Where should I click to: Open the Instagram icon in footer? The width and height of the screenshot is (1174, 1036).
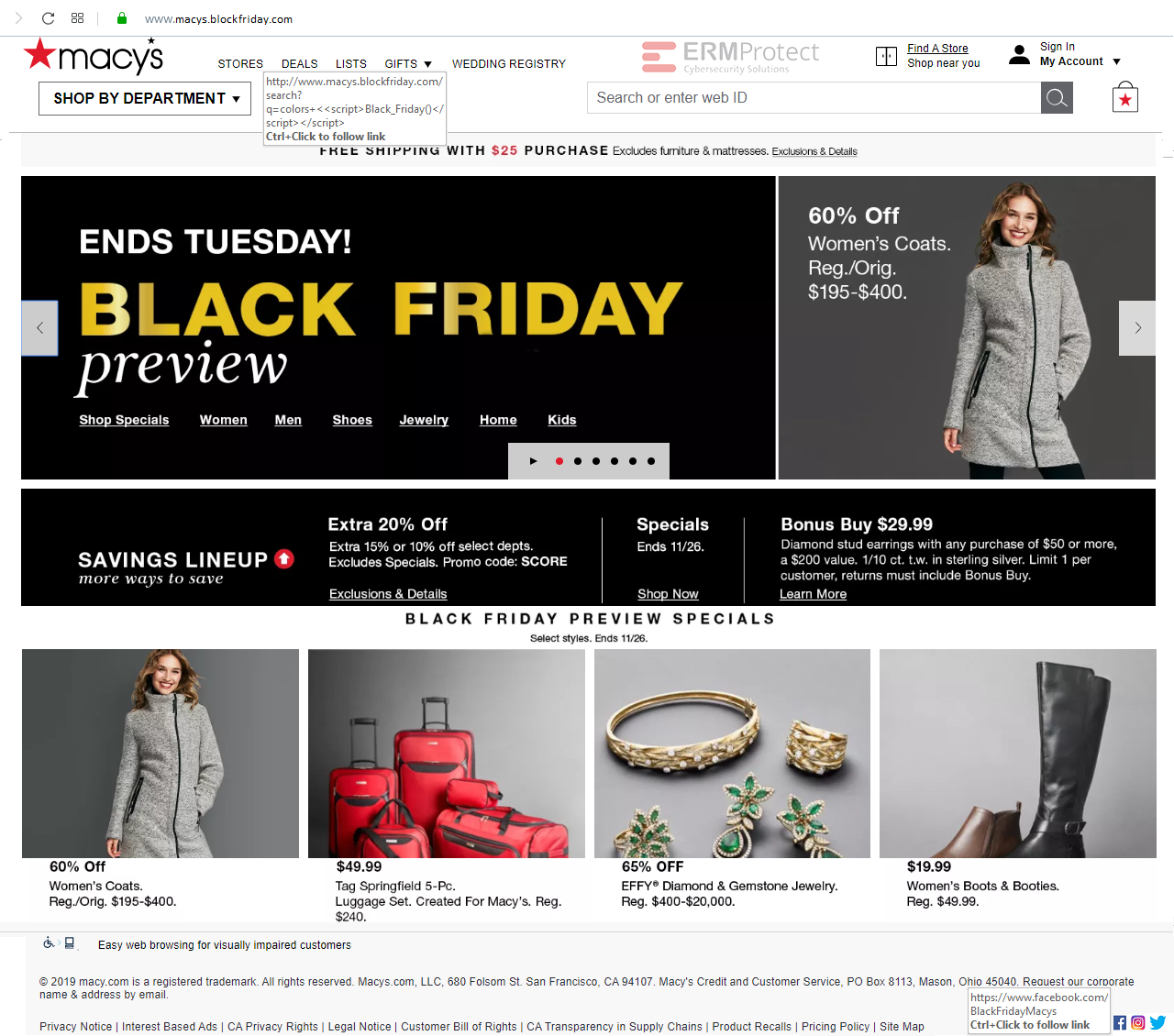(x=1138, y=1022)
